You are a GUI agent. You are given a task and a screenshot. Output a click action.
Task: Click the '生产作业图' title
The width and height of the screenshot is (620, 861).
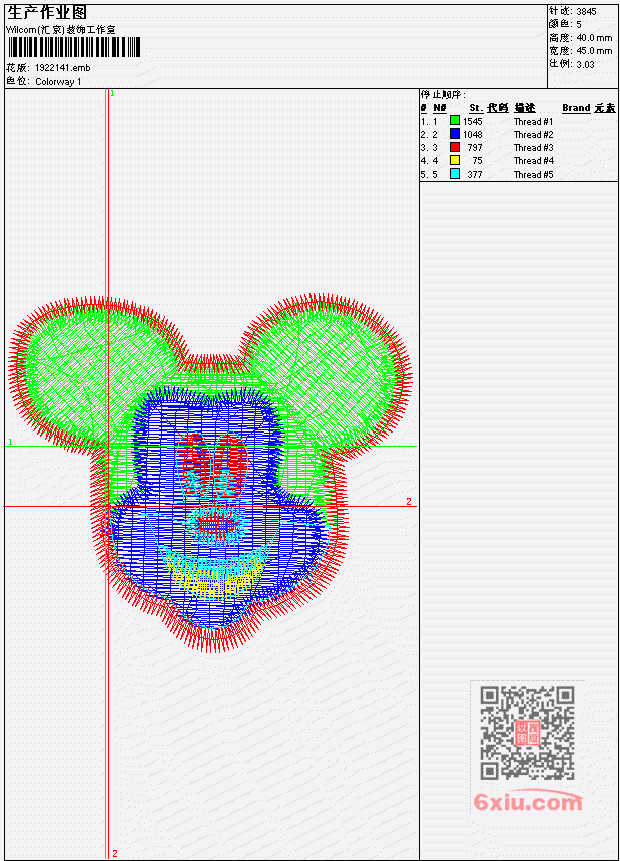47,13
